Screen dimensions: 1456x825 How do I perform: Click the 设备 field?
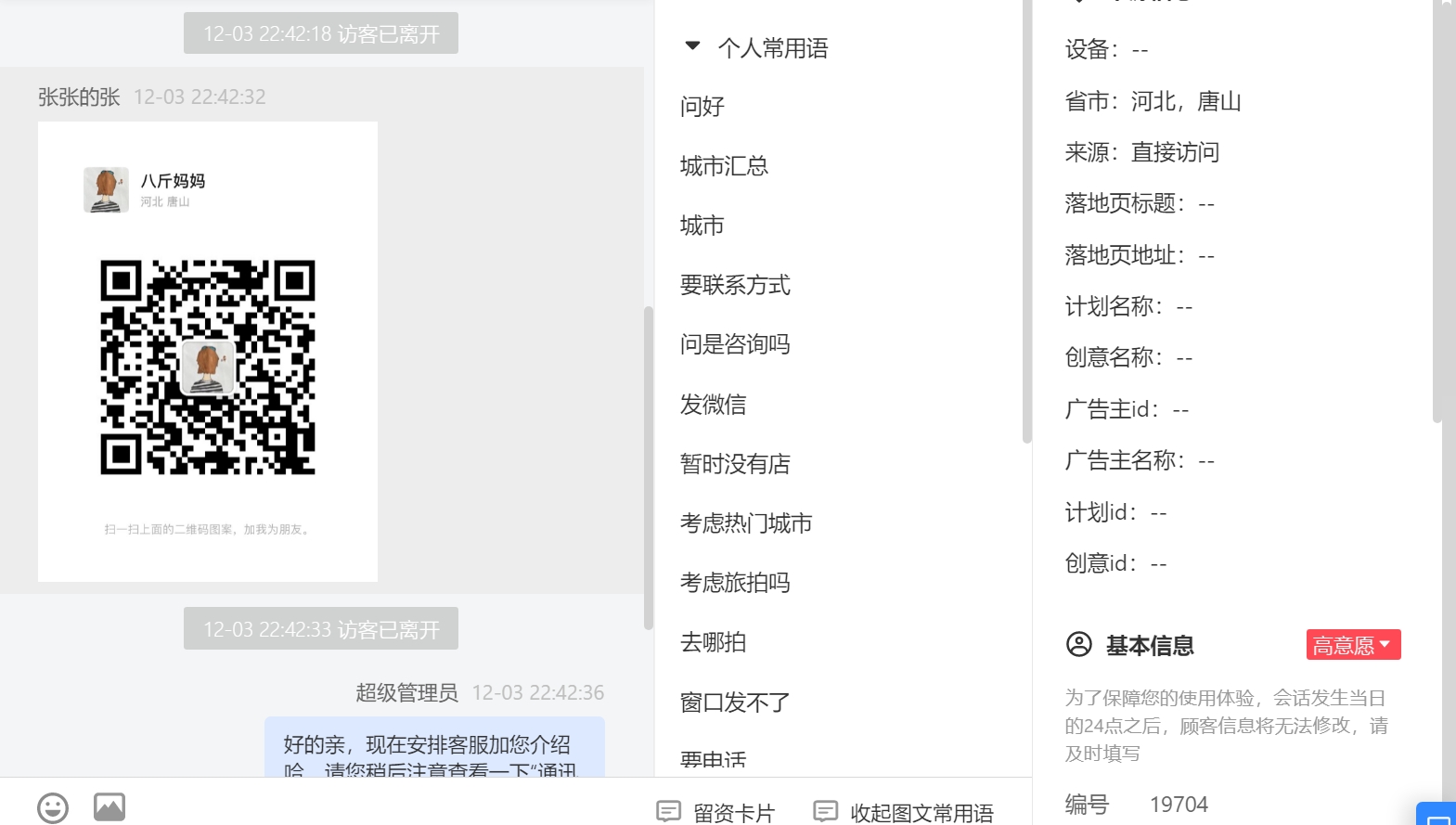pos(1106,49)
